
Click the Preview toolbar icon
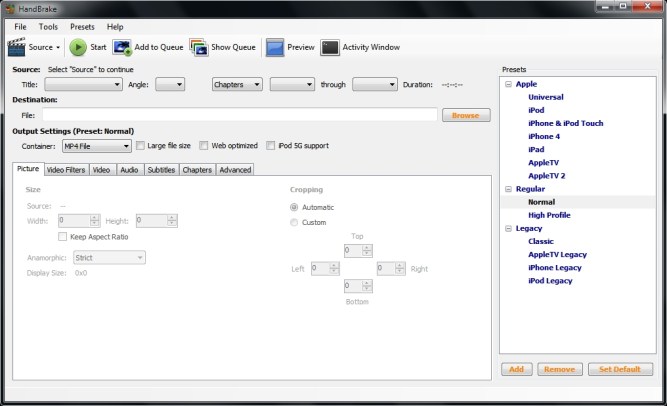coord(275,47)
